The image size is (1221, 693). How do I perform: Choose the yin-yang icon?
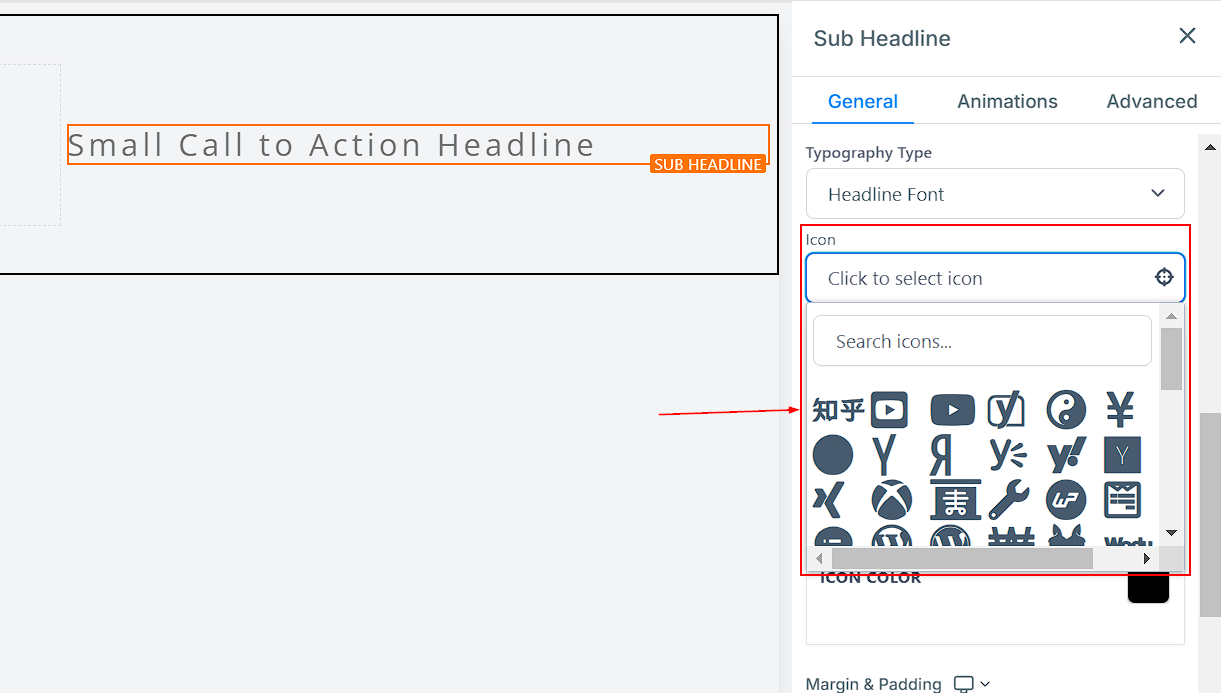tap(1066, 410)
